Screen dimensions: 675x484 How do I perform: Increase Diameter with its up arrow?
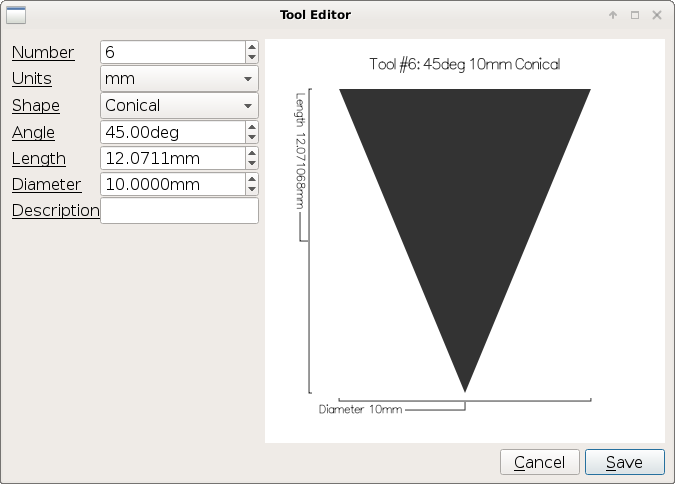[x=252, y=179]
